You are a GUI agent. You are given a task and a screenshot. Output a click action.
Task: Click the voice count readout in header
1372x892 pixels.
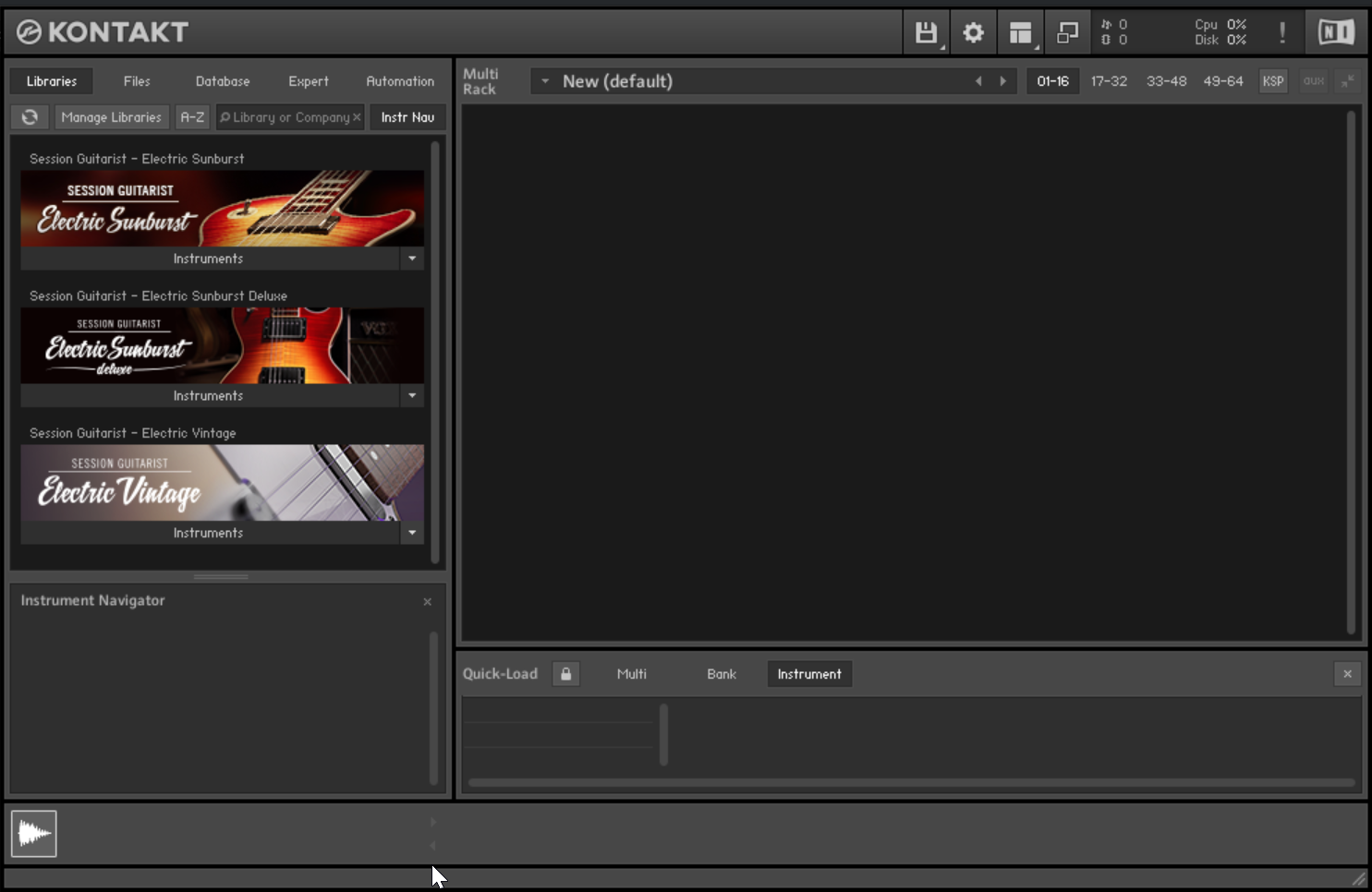1114,25
